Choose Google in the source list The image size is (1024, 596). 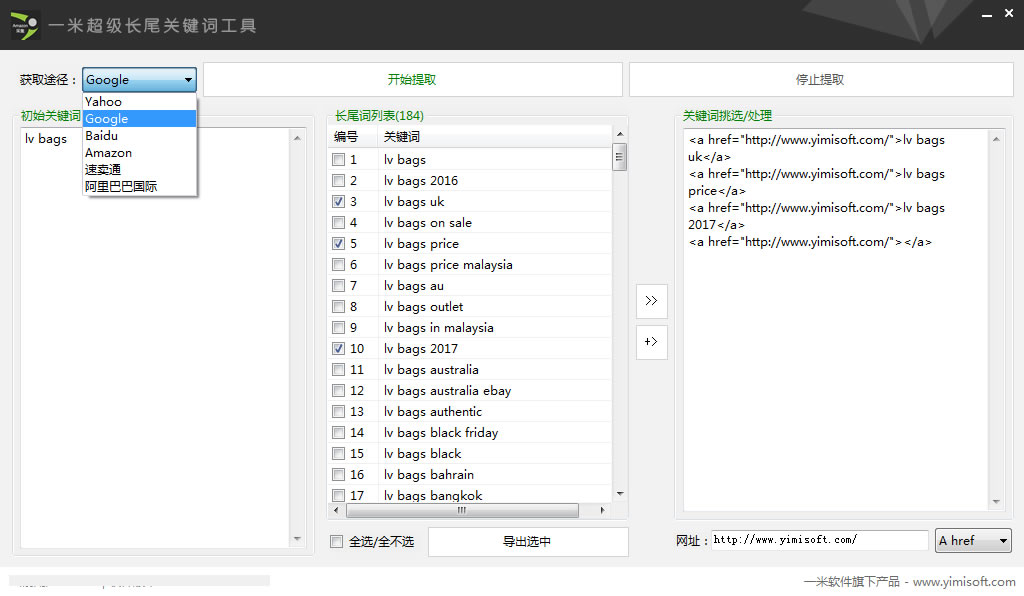(139, 118)
